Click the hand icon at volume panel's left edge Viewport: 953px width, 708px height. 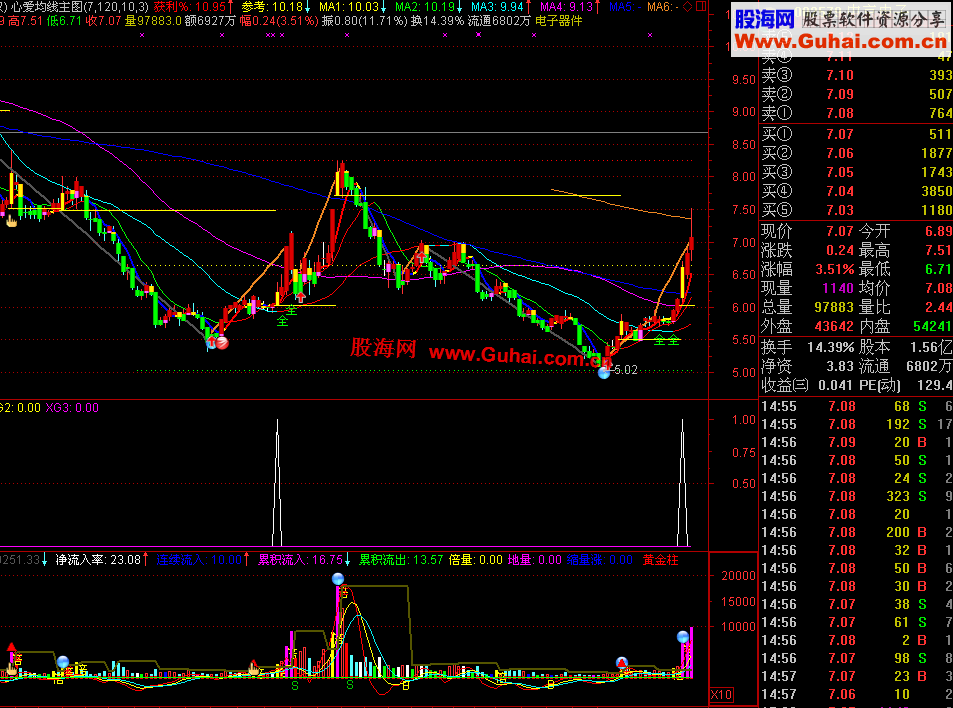coord(12,670)
